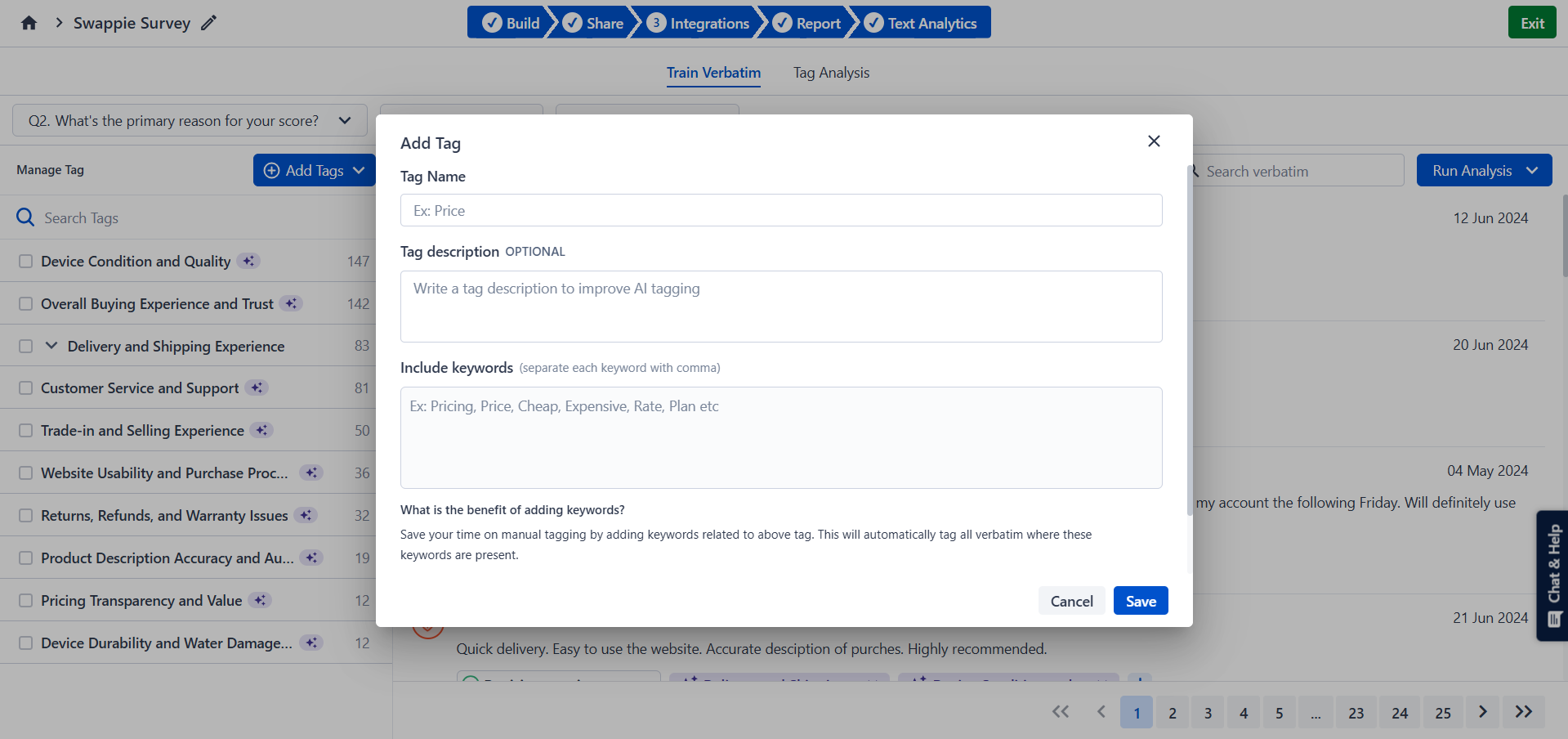Go to next page arrow
Viewport: 1568px width, 739px height.
click(x=1483, y=712)
